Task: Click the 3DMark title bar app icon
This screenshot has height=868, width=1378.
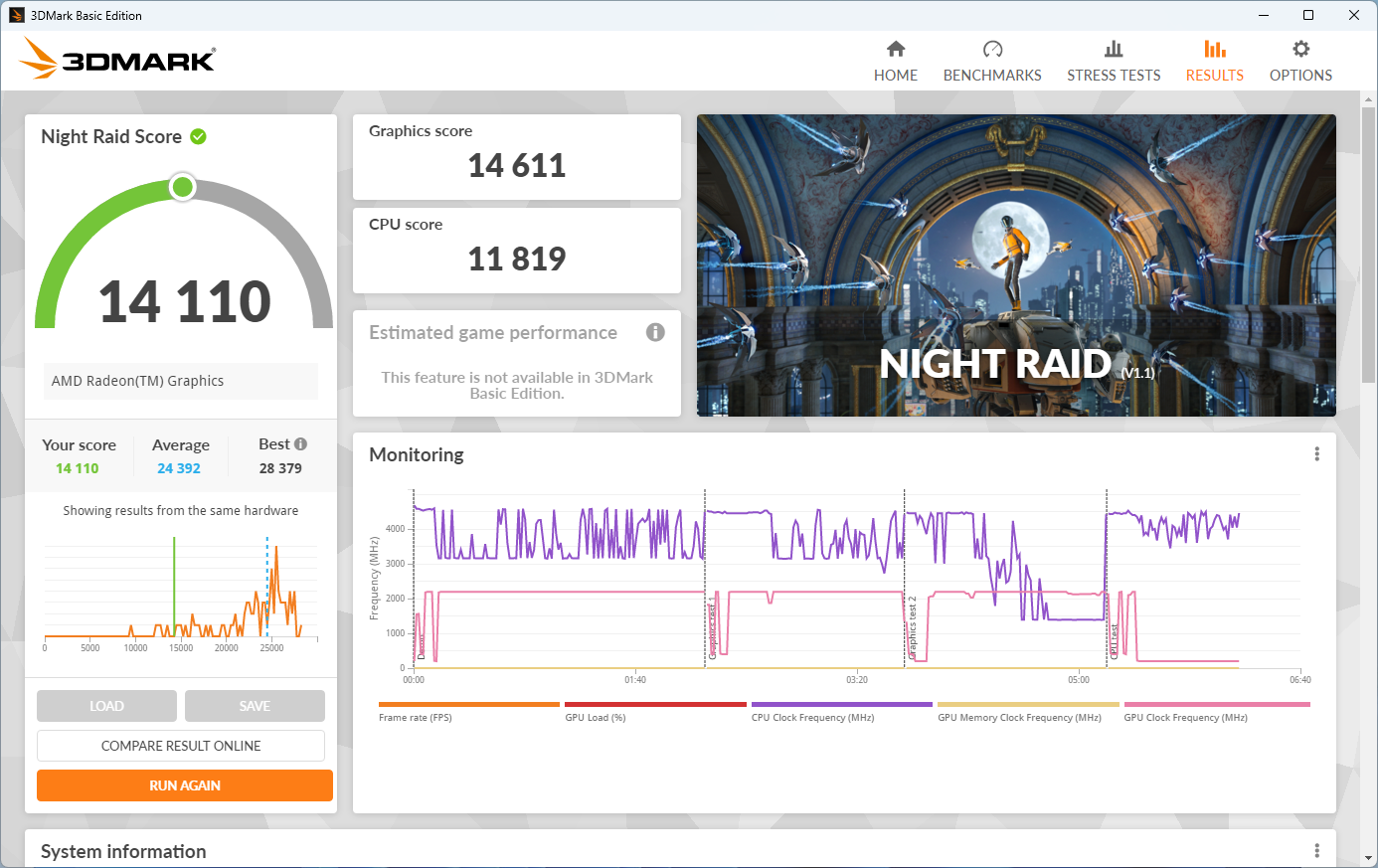Action: coord(16,15)
